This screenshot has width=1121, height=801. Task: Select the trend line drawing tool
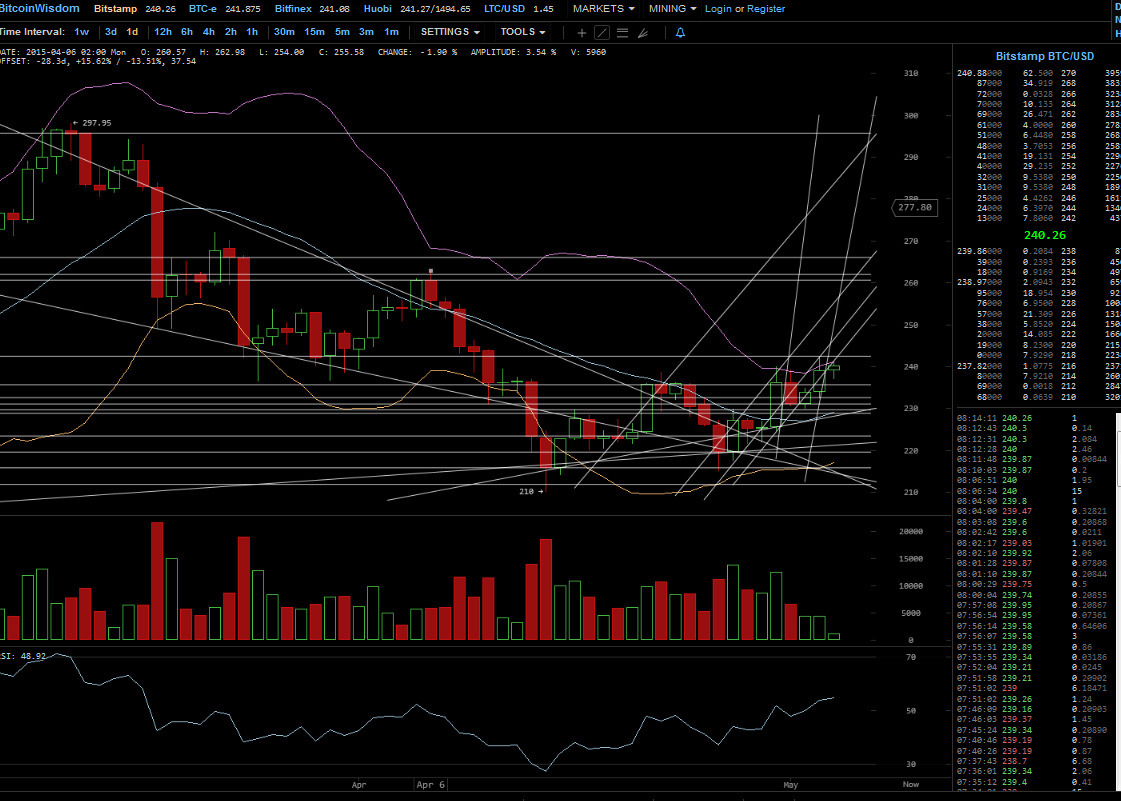click(x=602, y=32)
